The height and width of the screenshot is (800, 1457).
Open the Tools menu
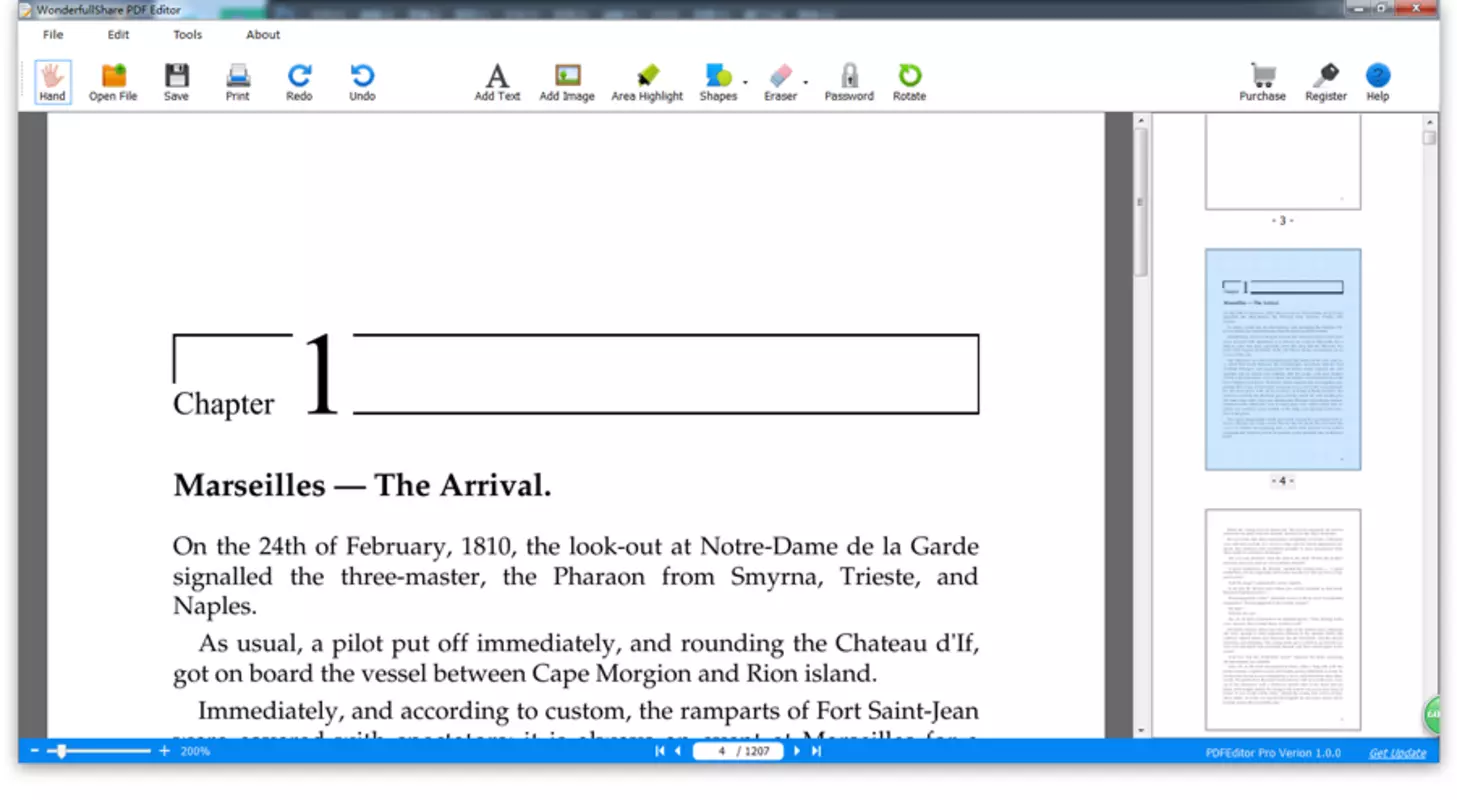click(187, 34)
